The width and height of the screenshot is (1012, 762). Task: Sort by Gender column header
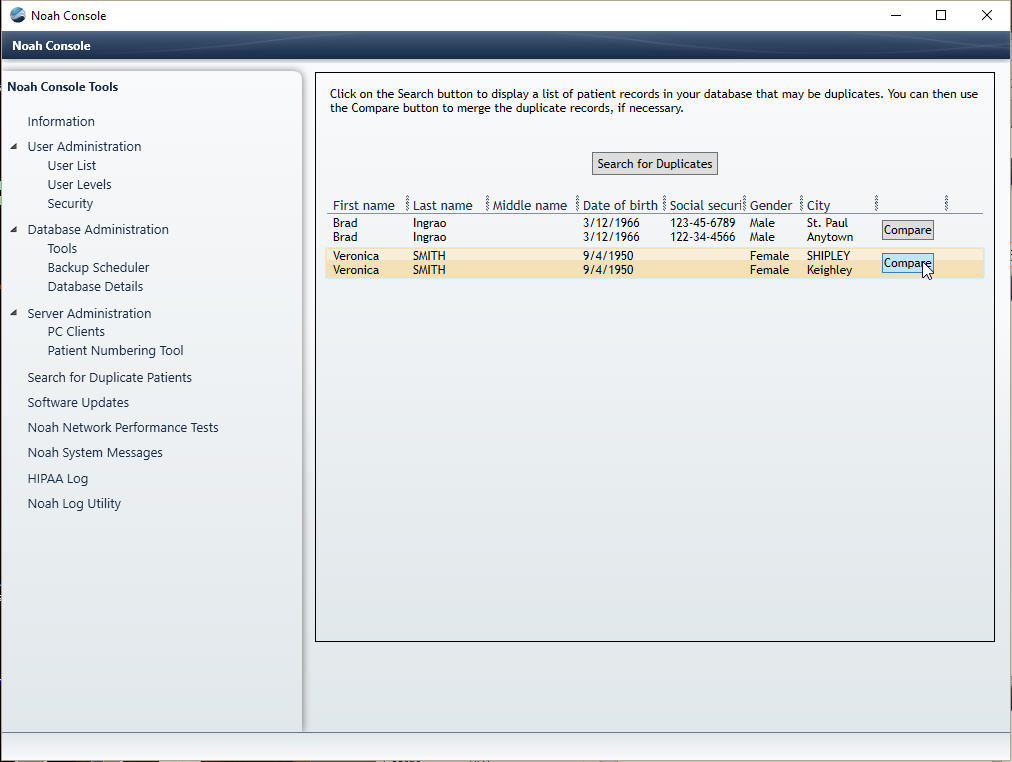[771, 205]
